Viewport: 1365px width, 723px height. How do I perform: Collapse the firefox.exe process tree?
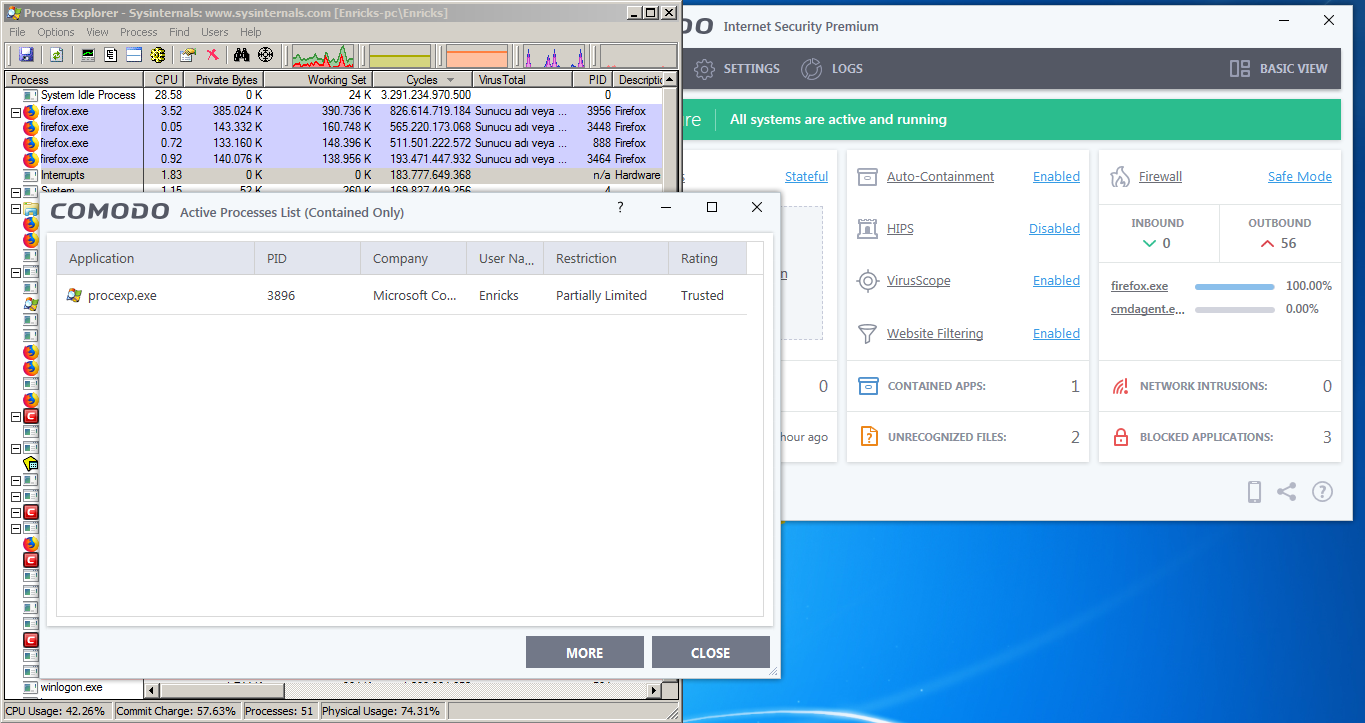(x=15, y=112)
